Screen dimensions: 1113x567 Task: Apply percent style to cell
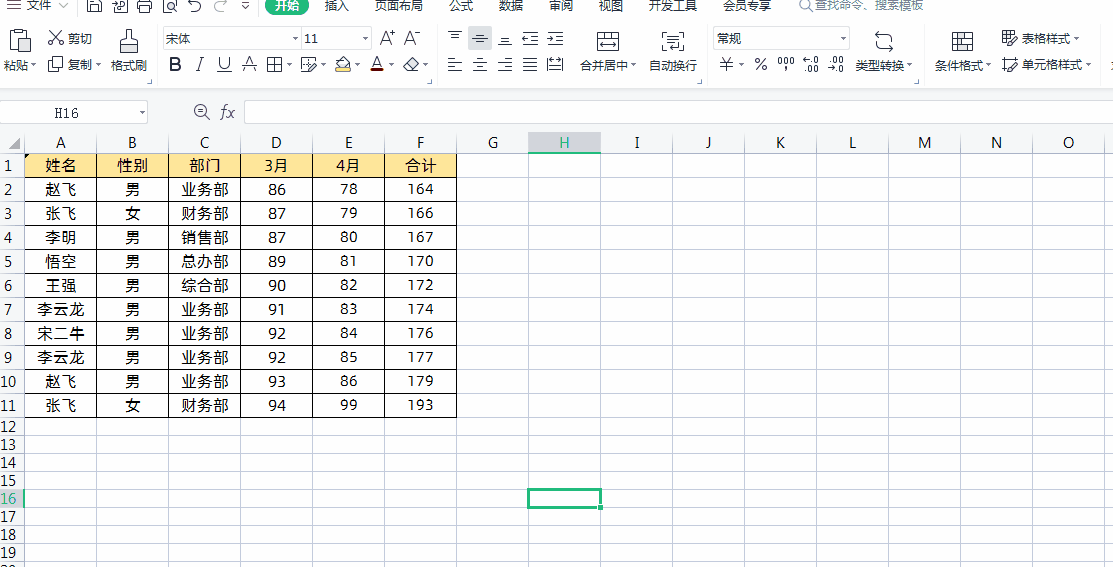761,65
